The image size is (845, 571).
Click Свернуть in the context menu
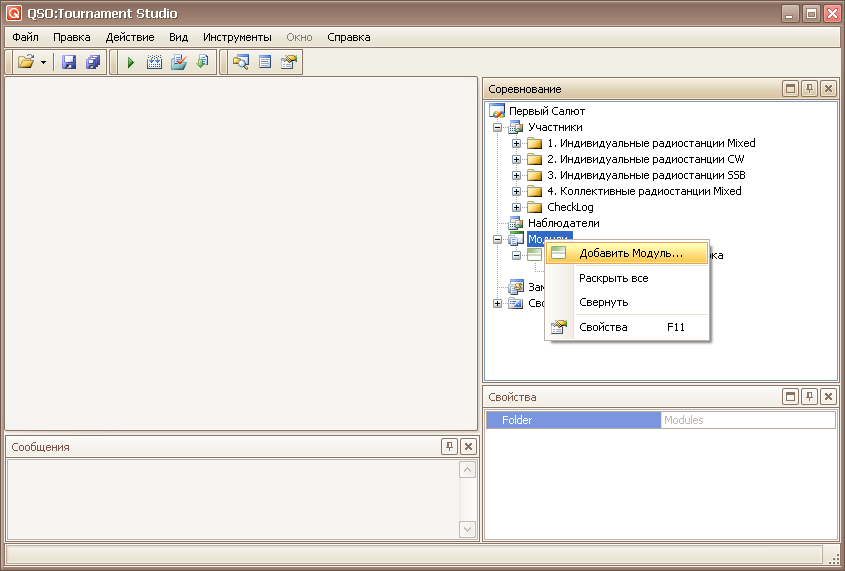click(x=603, y=302)
